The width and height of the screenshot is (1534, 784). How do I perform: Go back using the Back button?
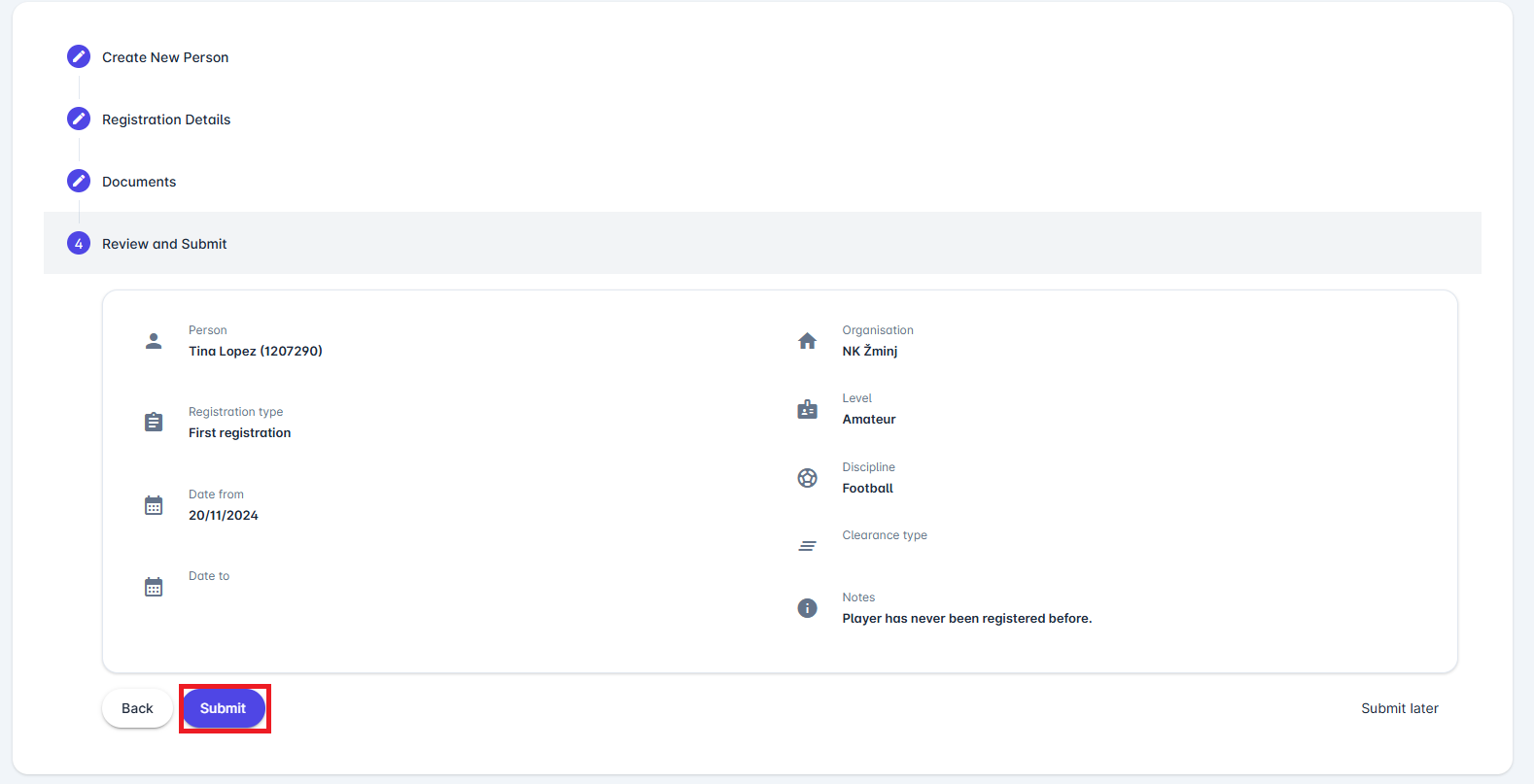[x=137, y=708]
